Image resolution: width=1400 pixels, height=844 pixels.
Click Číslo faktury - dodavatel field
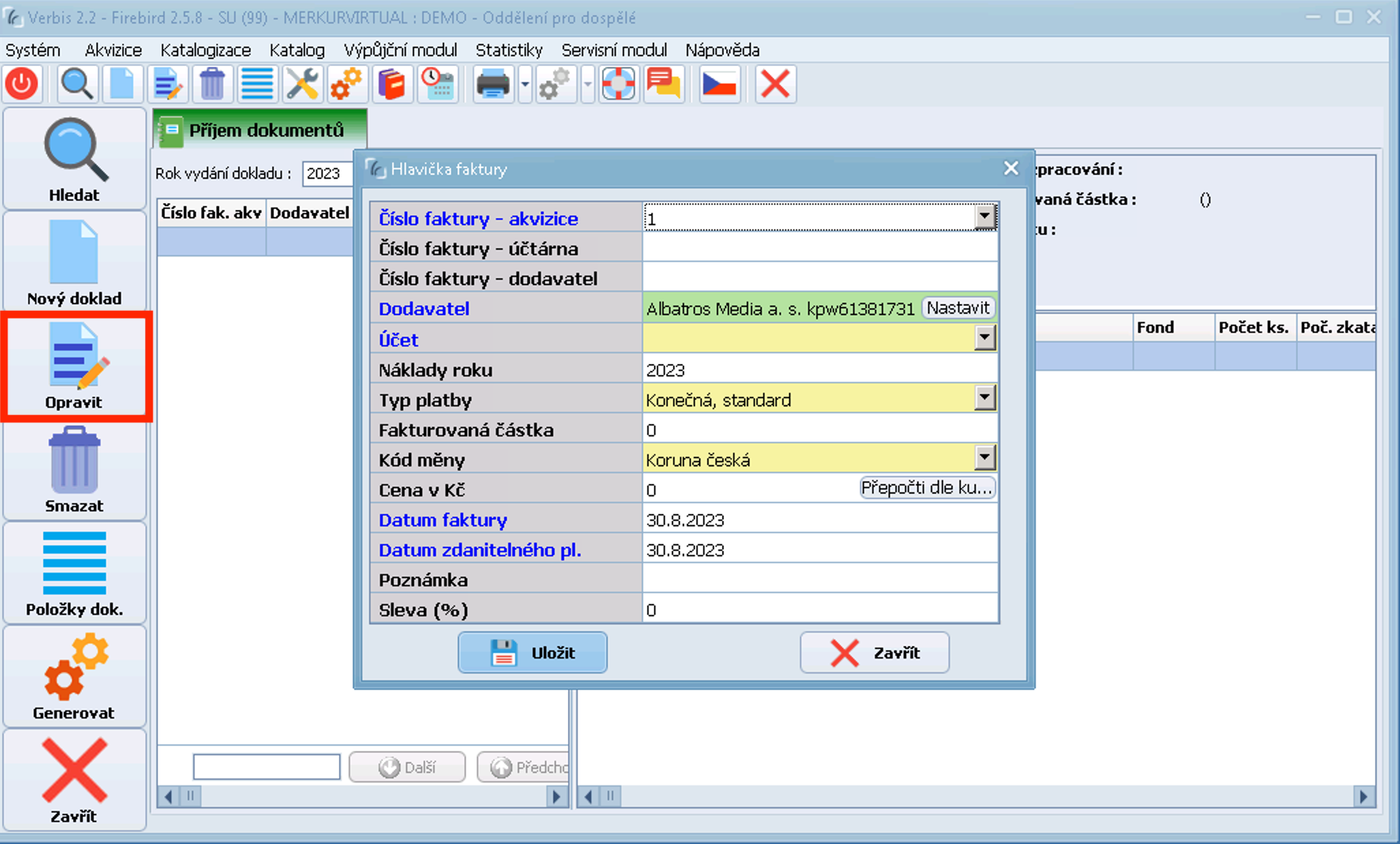tap(820, 278)
